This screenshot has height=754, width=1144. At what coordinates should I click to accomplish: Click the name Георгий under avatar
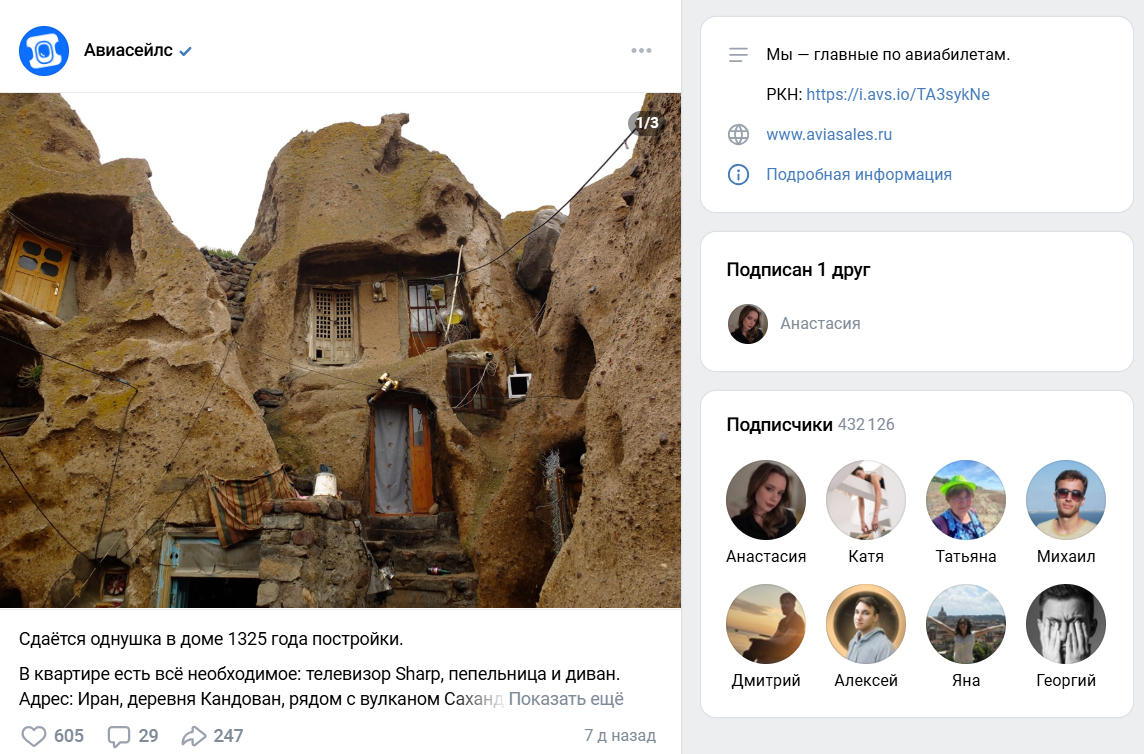[x=1066, y=680]
